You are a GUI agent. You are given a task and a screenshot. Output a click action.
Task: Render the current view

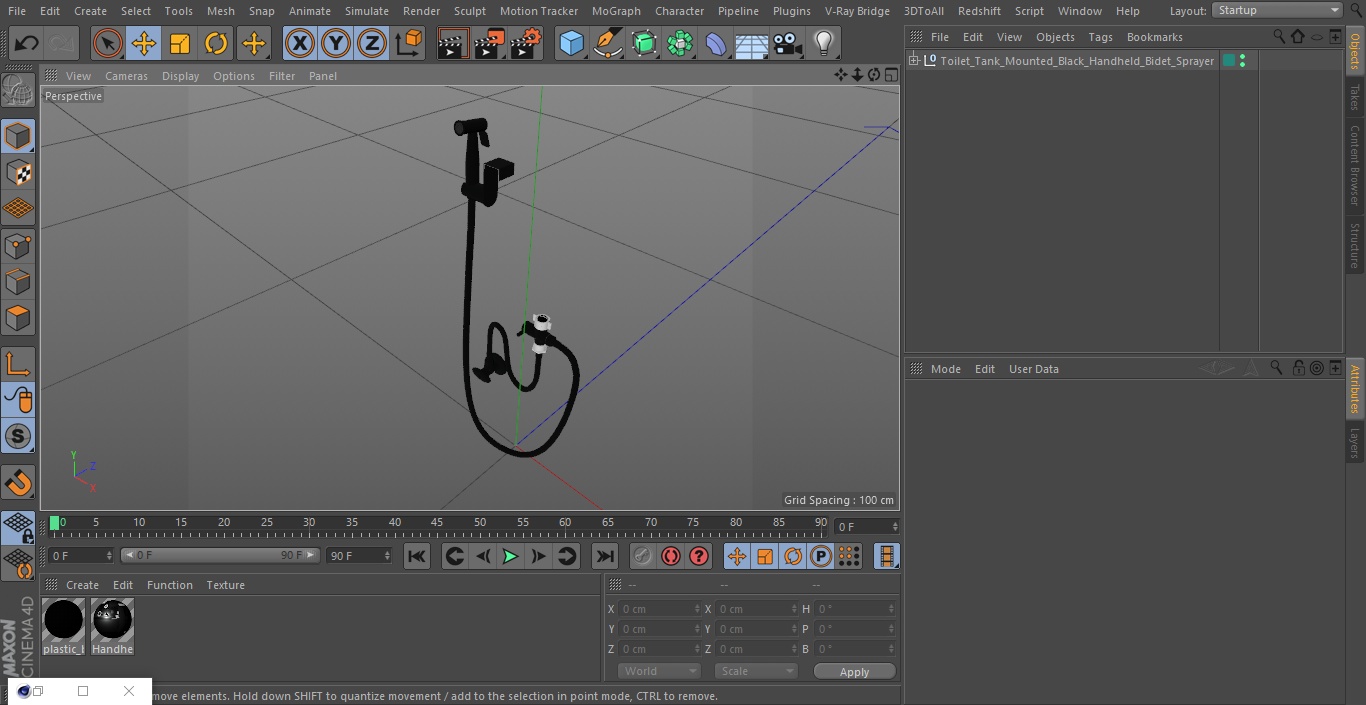[453, 43]
